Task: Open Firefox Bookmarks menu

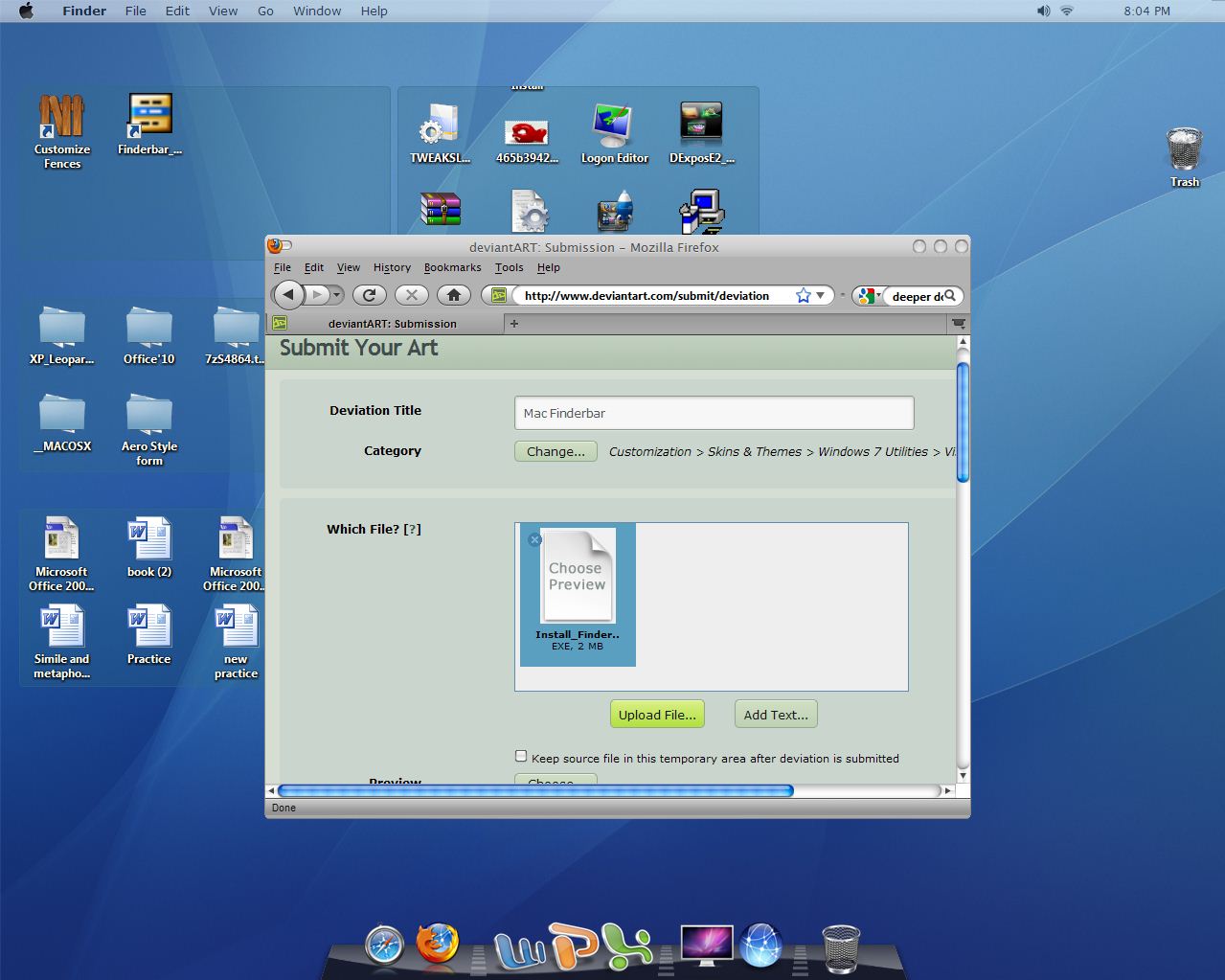Action: 452,267
